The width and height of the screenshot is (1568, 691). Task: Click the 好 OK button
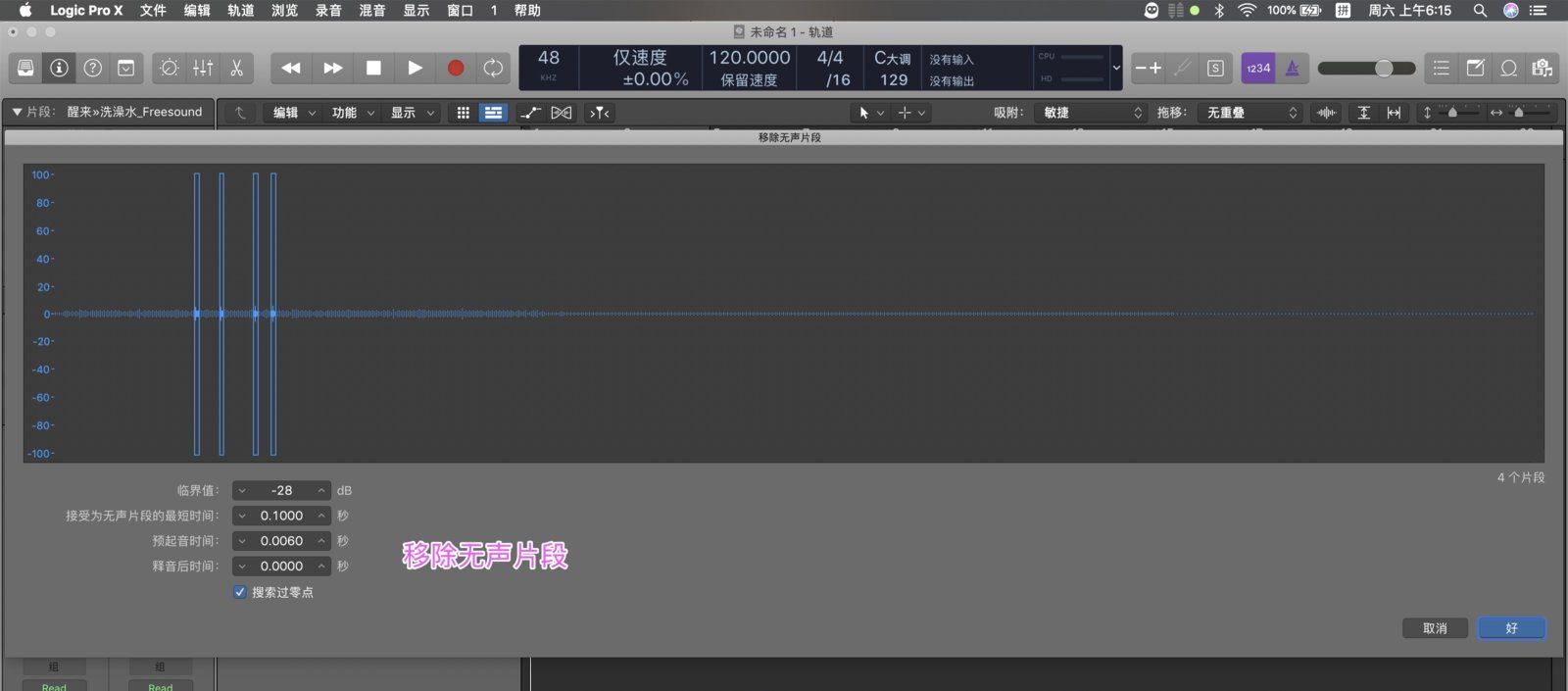[1511, 628]
